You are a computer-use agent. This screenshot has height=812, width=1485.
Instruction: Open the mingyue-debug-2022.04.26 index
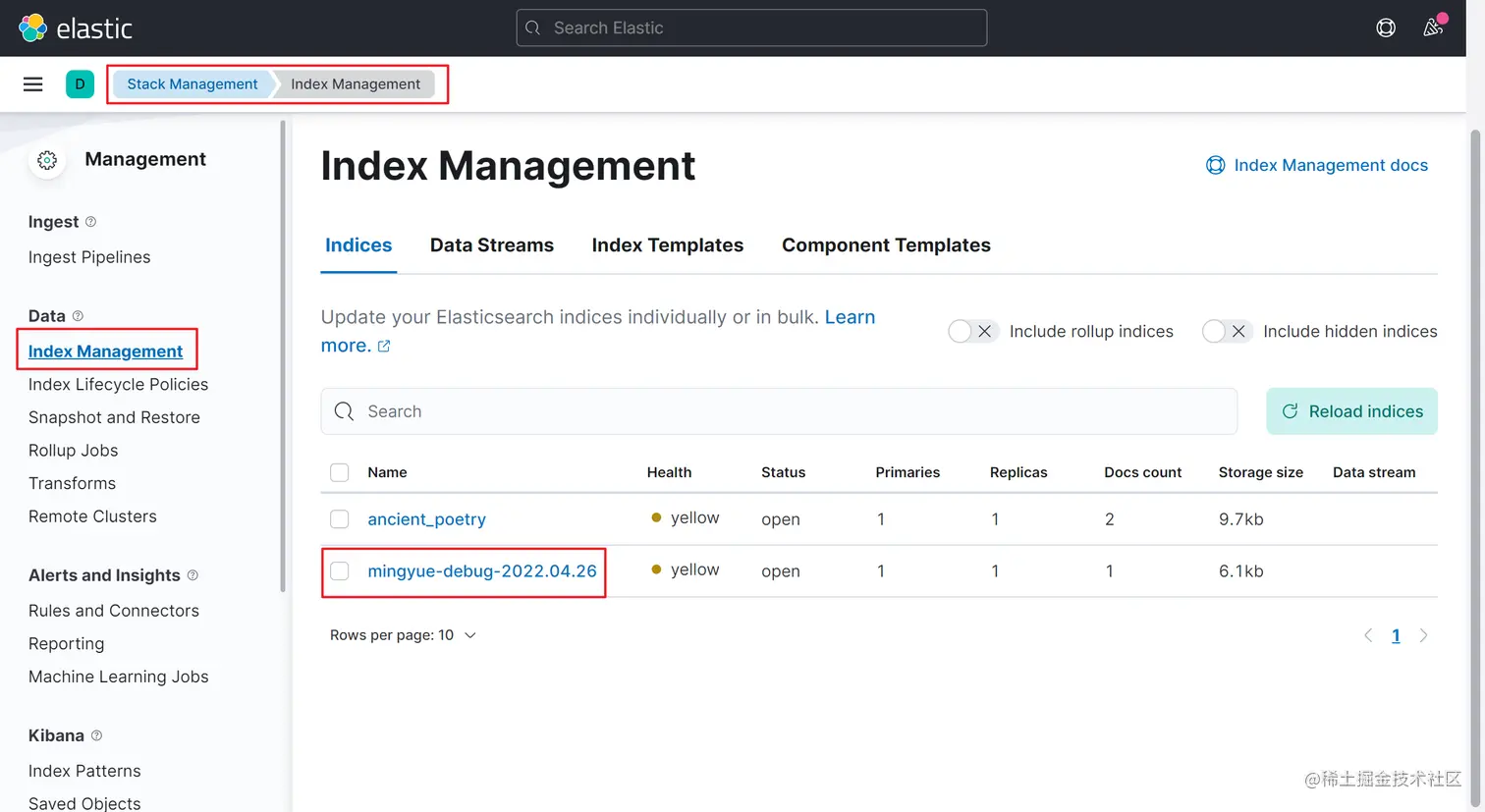click(x=482, y=571)
